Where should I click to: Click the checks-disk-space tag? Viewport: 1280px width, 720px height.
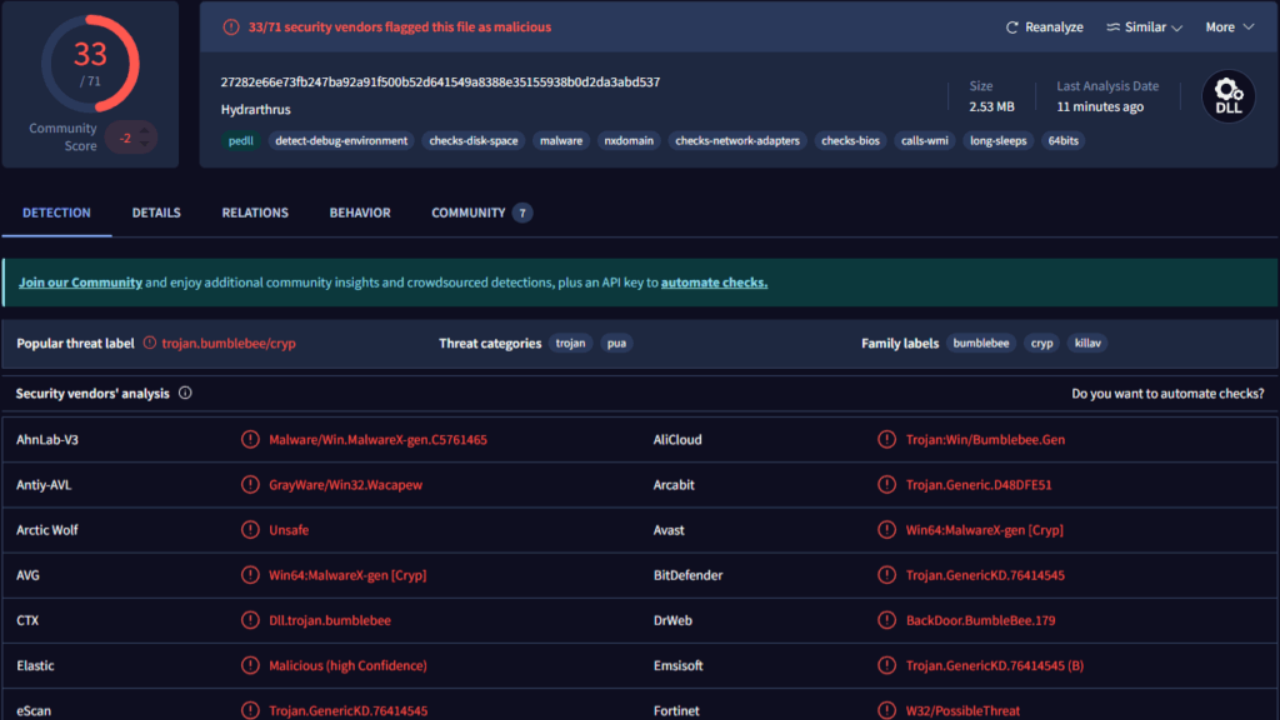tap(474, 141)
